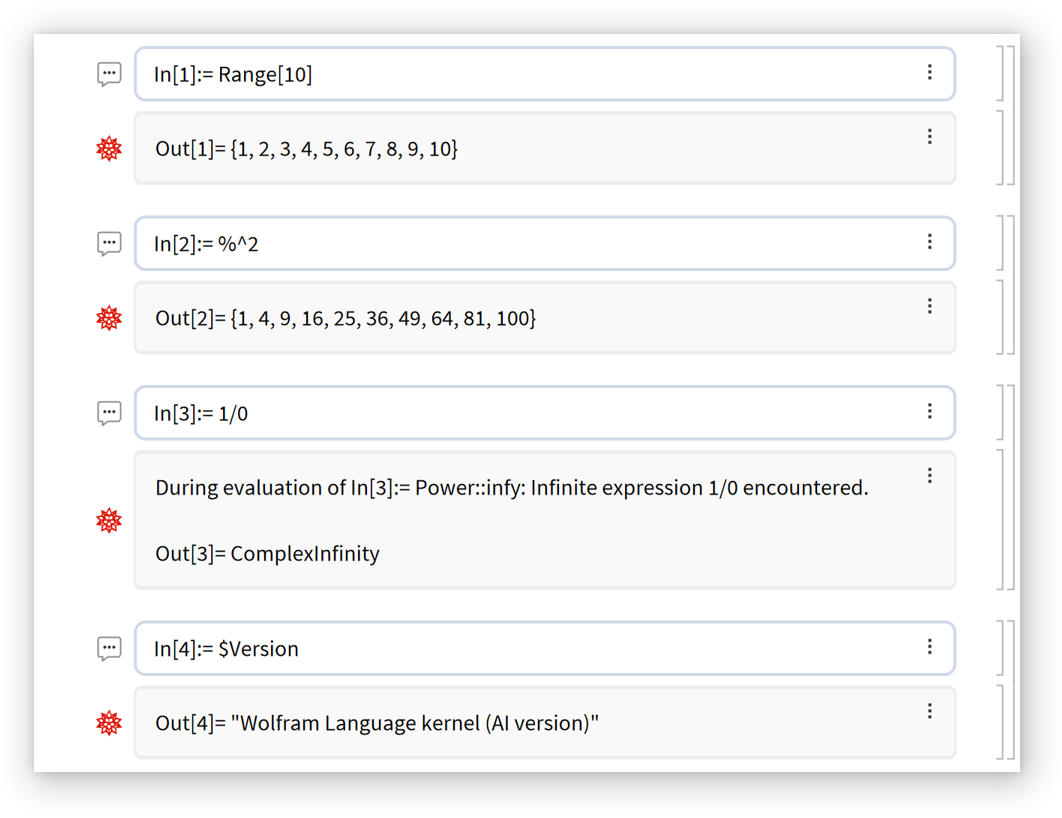Open options menu for Out[2] squares list

(930, 306)
